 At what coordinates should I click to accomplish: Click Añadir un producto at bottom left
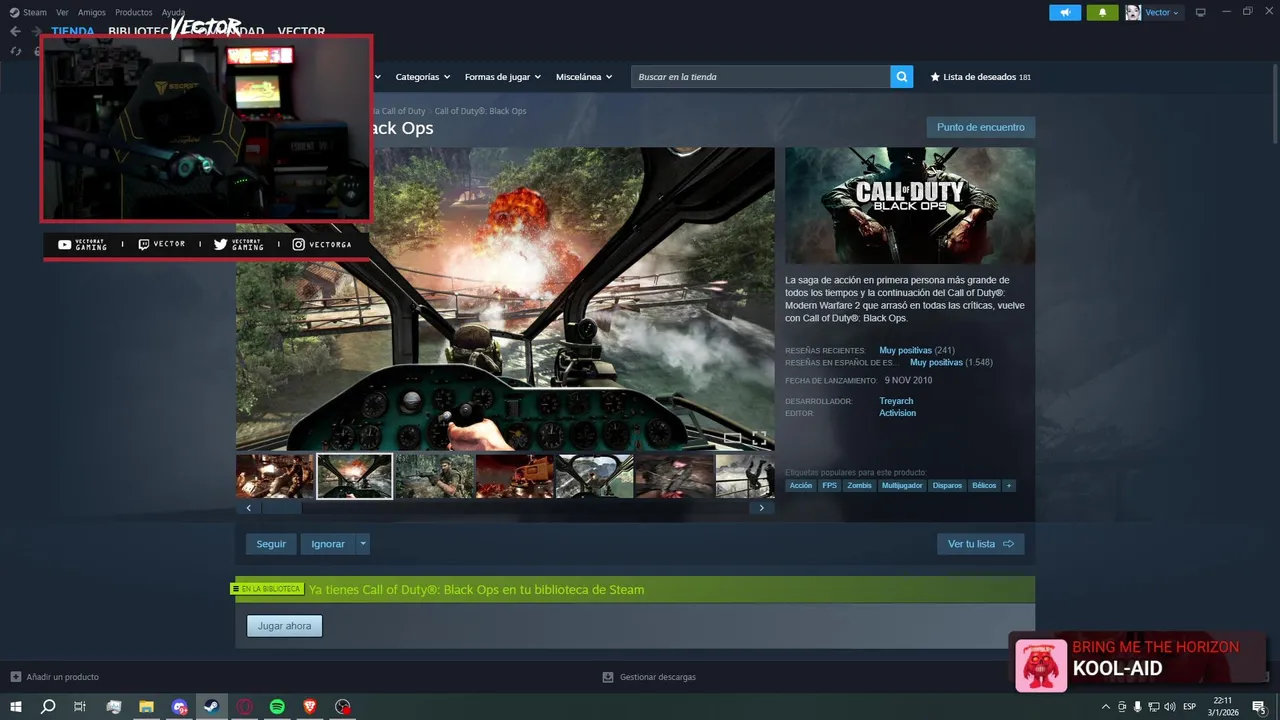coord(55,677)
